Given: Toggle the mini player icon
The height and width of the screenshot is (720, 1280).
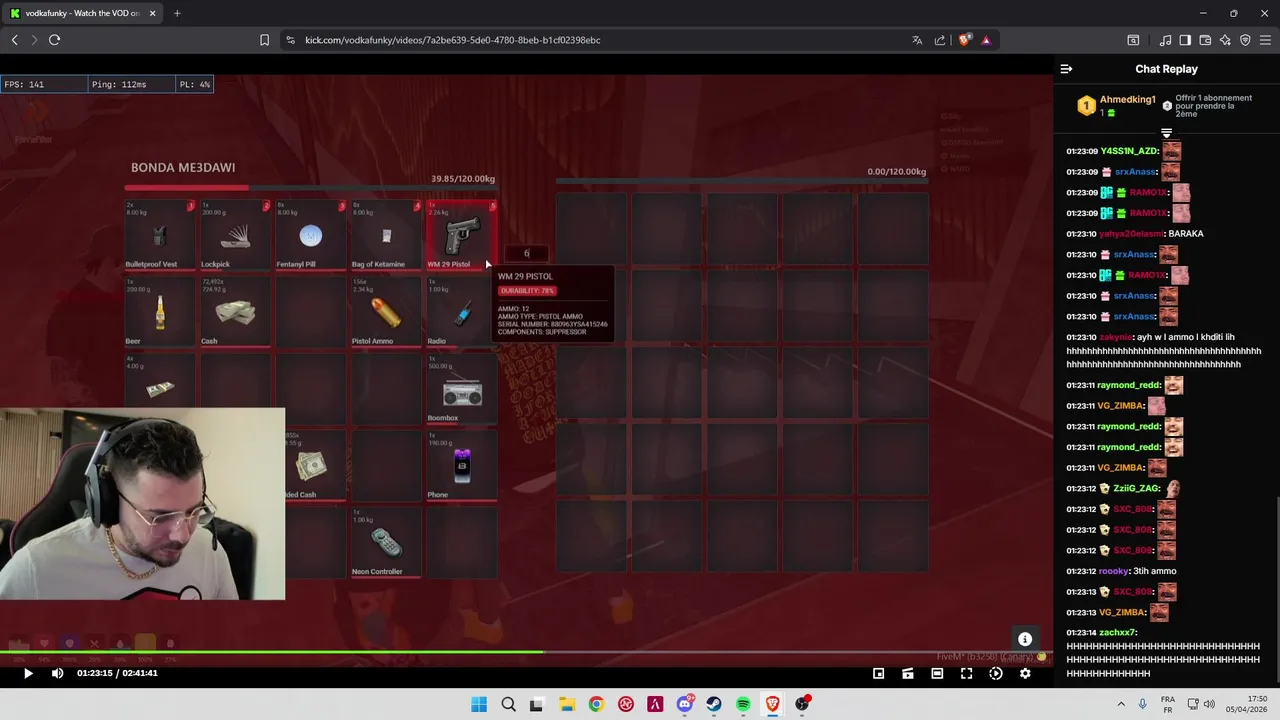Looking at the screenshot, I should pos(879,674).
